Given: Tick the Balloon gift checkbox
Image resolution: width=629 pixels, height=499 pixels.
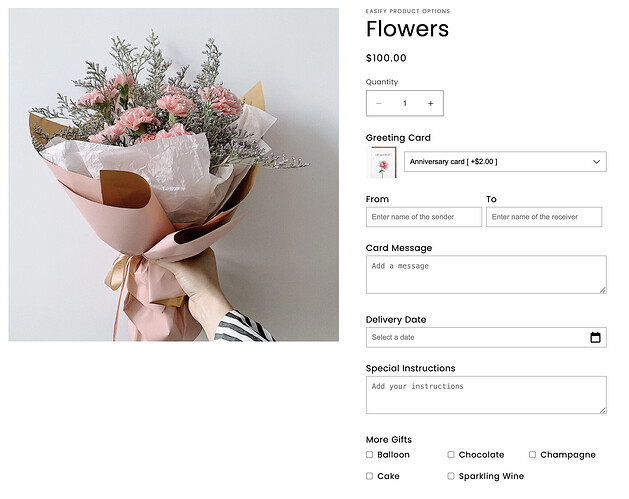Looking at the screenshot, I should (x=370, y=455).
